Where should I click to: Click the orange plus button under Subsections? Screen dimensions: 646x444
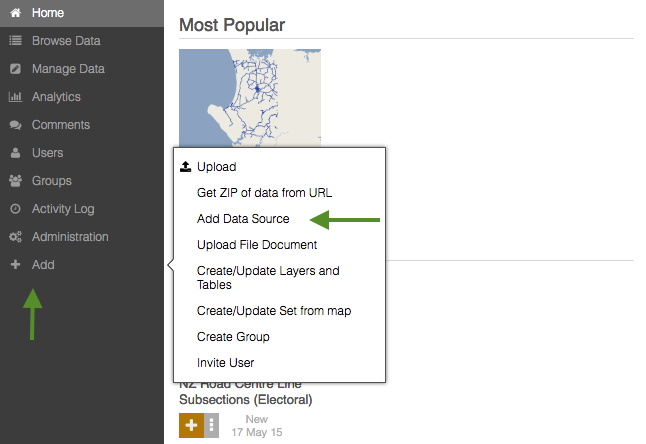tap(191, 425)
